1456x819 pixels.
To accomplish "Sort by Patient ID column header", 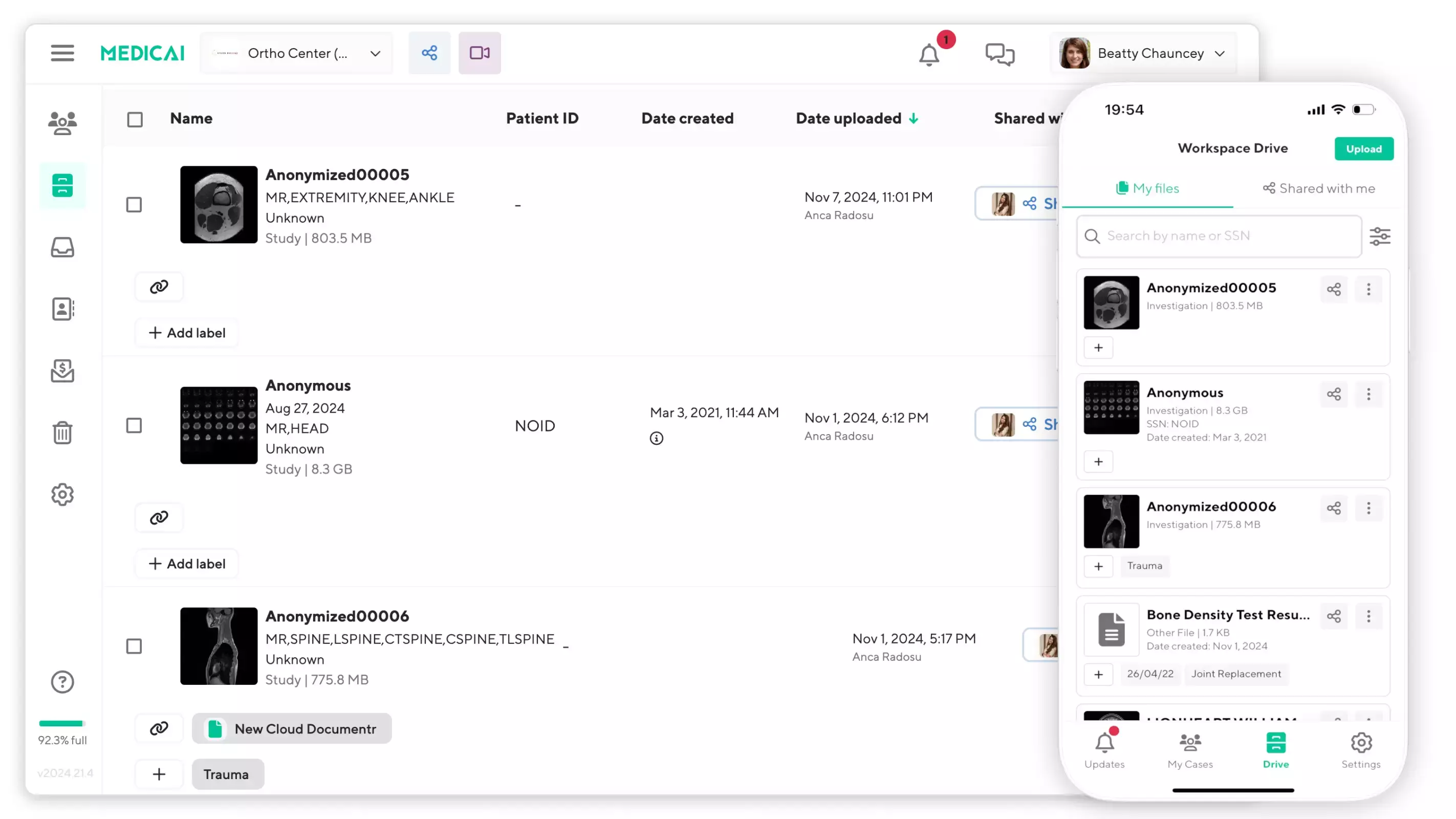I will [x=542, y=118].
